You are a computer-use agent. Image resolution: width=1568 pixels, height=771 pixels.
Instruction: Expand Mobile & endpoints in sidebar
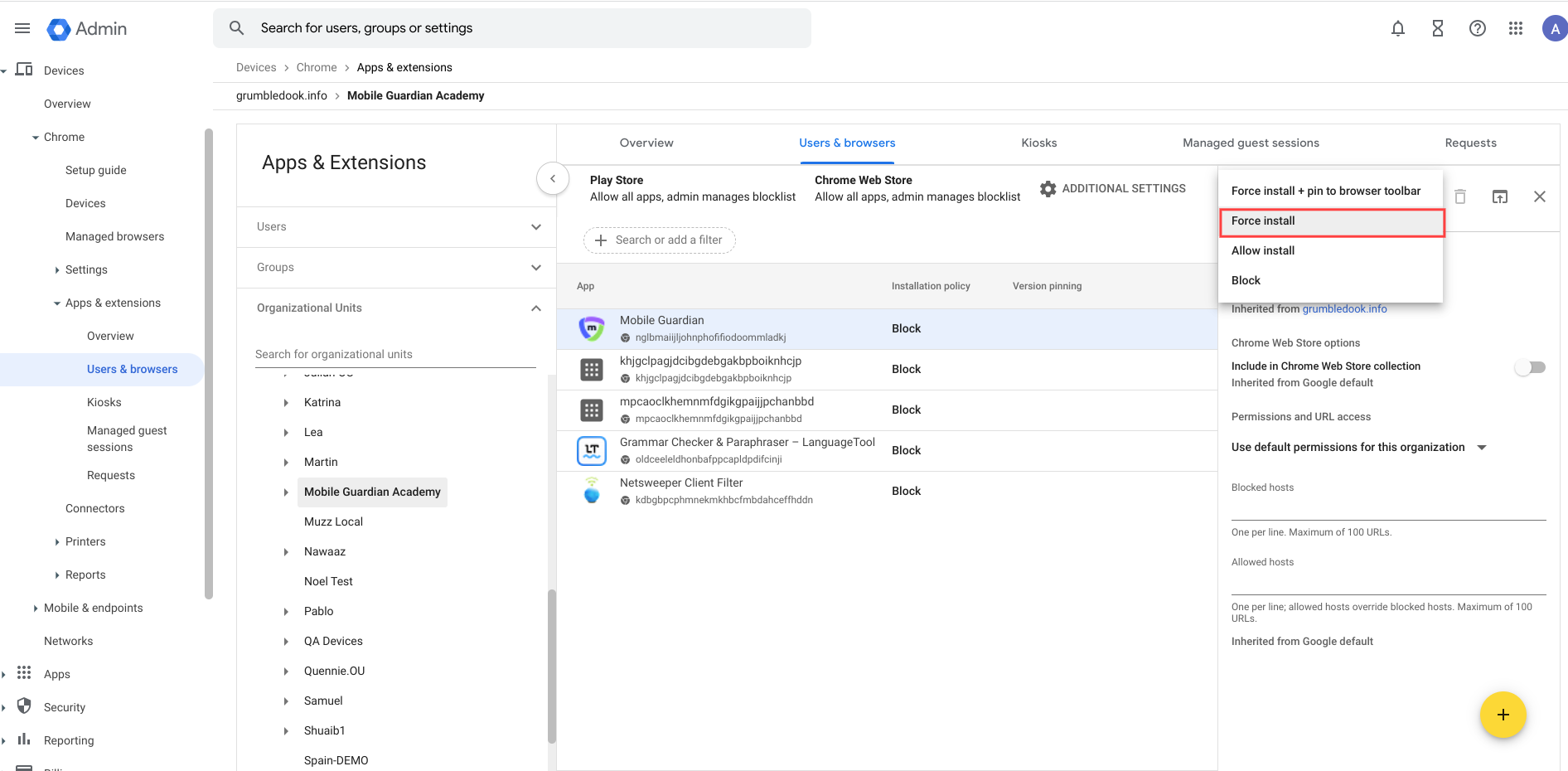[36, 608]
